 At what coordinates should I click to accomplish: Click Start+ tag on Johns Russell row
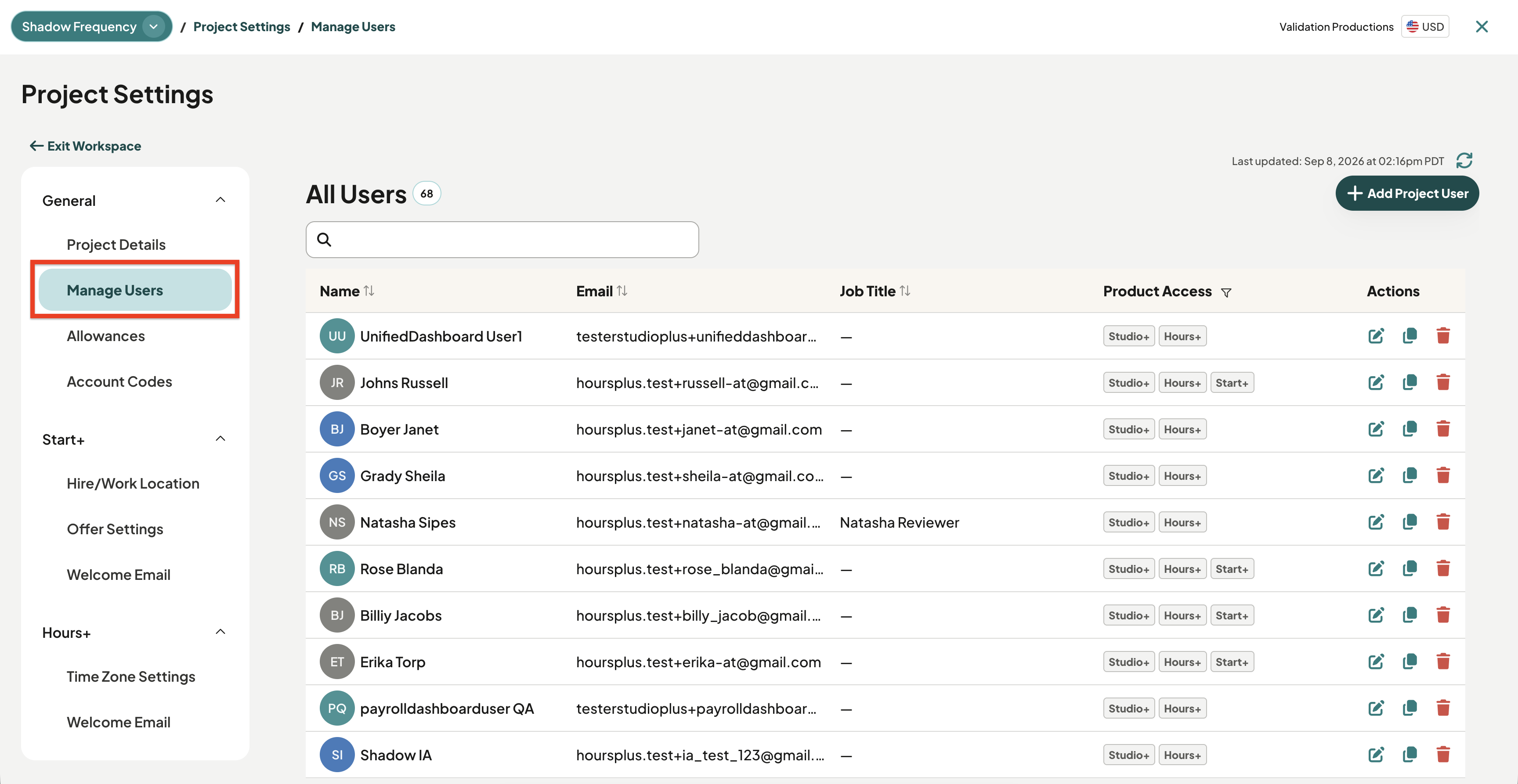click(1232, 383)
